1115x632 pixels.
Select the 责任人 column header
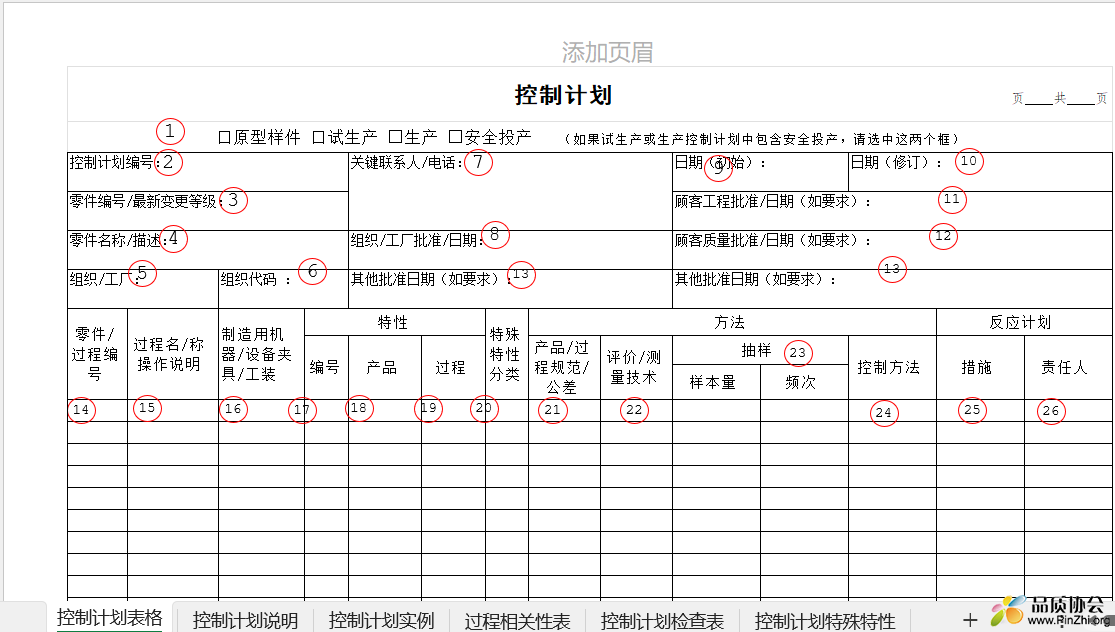pos(1069,368)
